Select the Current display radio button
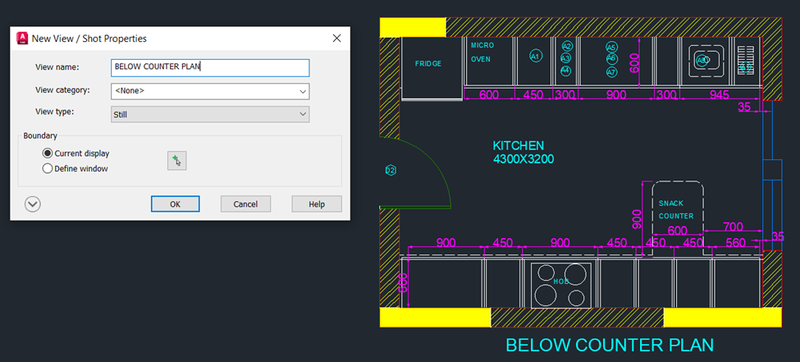This screenshot has height=362, width=800. coord(47,153)
